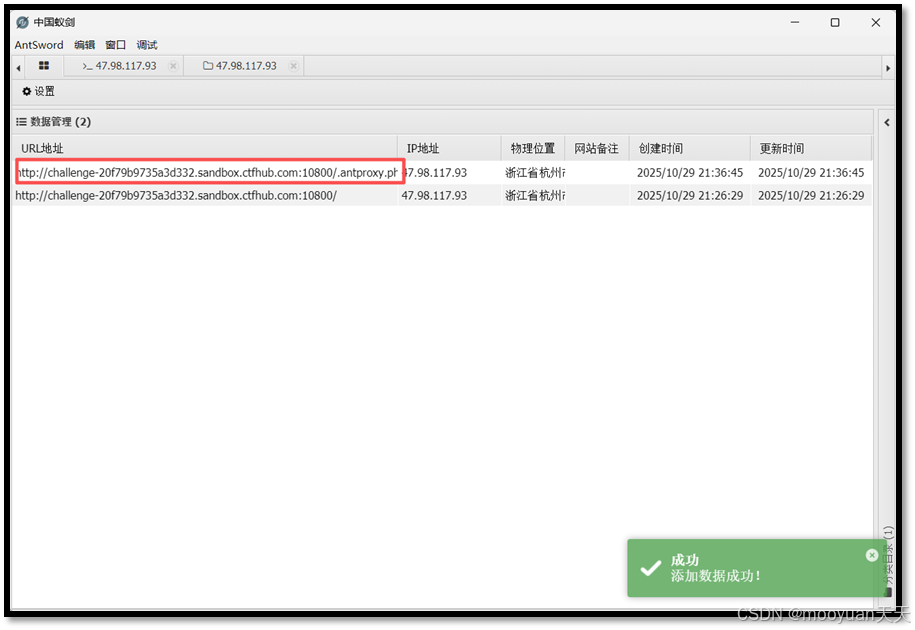This screenshot has height=630, width=915.
Task: Open the AntSword menu
Action: click(x=39, y=45)
